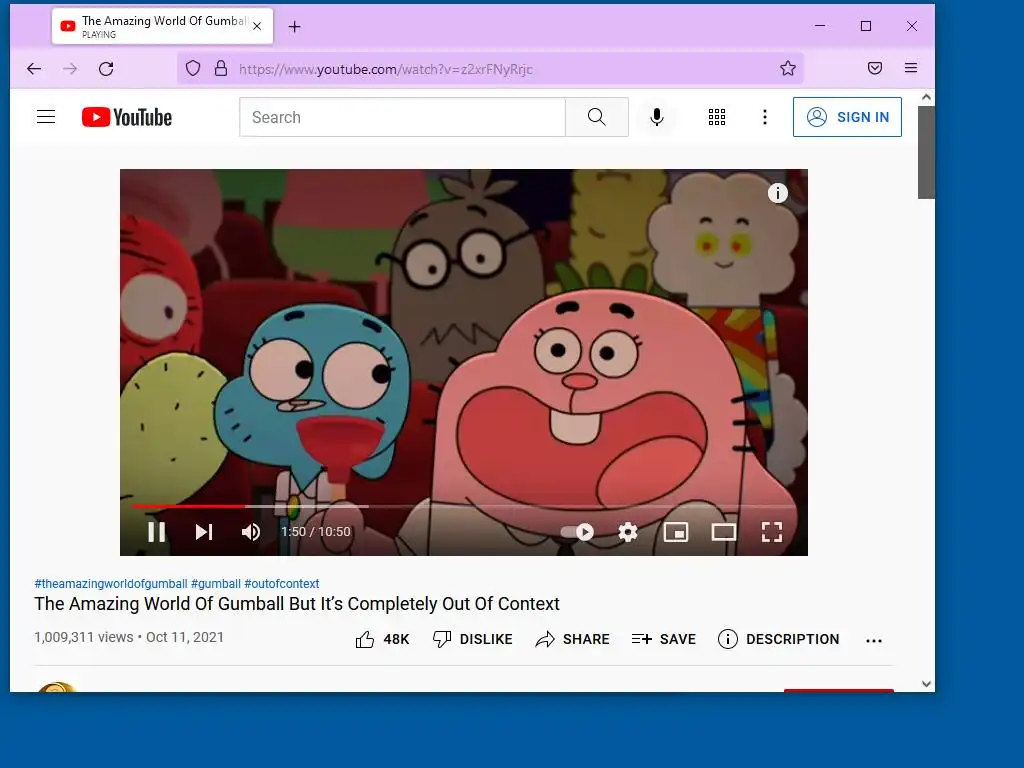Open video settings gear
Viewport: 1024px width, 768px height.
pyautogui.click(x=628, y=532)
